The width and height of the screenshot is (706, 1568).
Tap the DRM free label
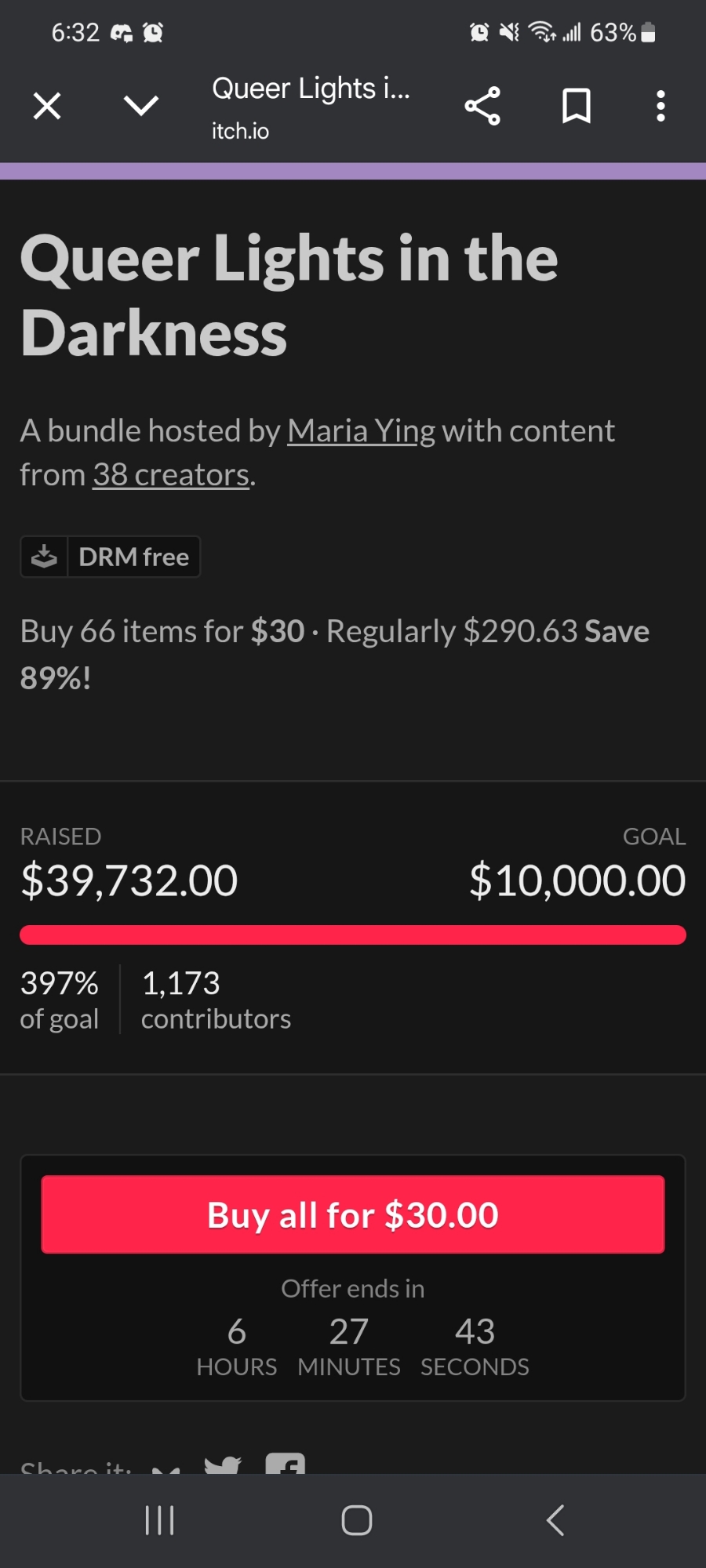[134, 557]
